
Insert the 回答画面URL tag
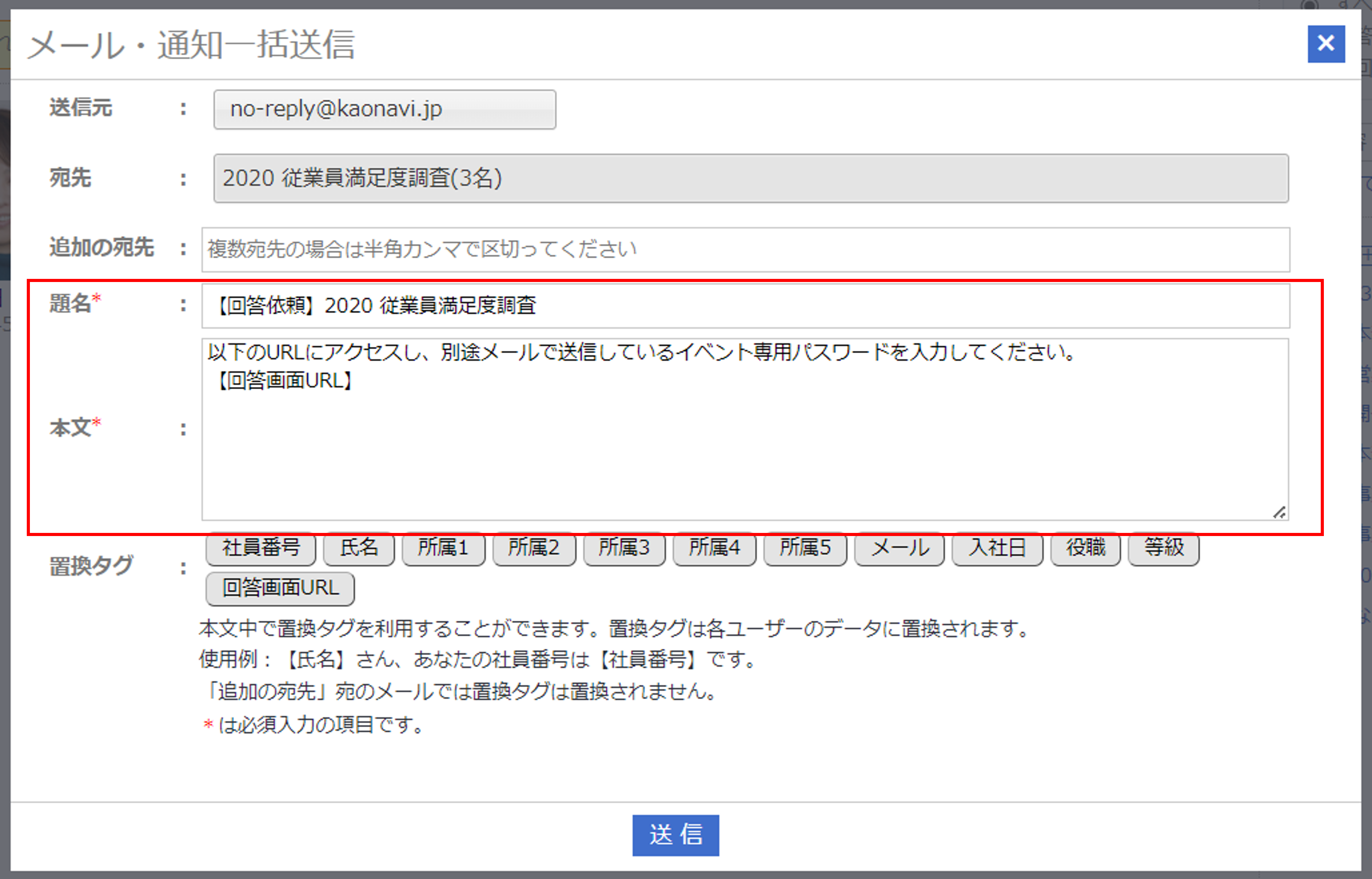tap(280, 588)
